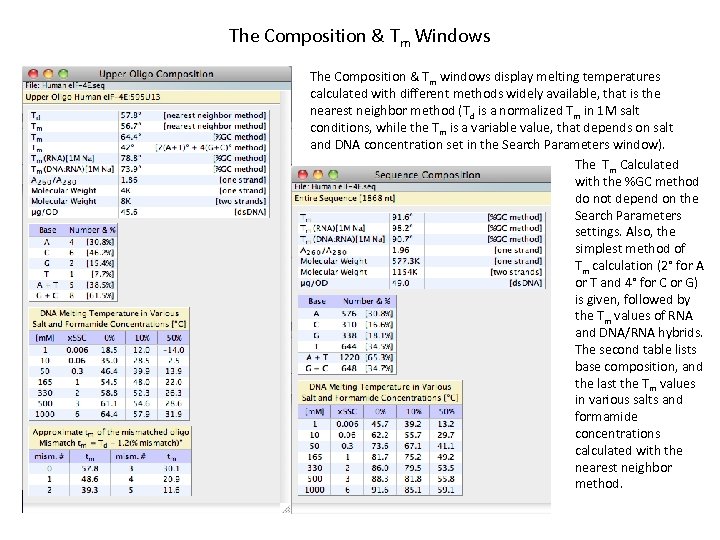Click A260/A280 value 1.85
Image resolution: width=720 pixels, height=540 pixels.
129,180
